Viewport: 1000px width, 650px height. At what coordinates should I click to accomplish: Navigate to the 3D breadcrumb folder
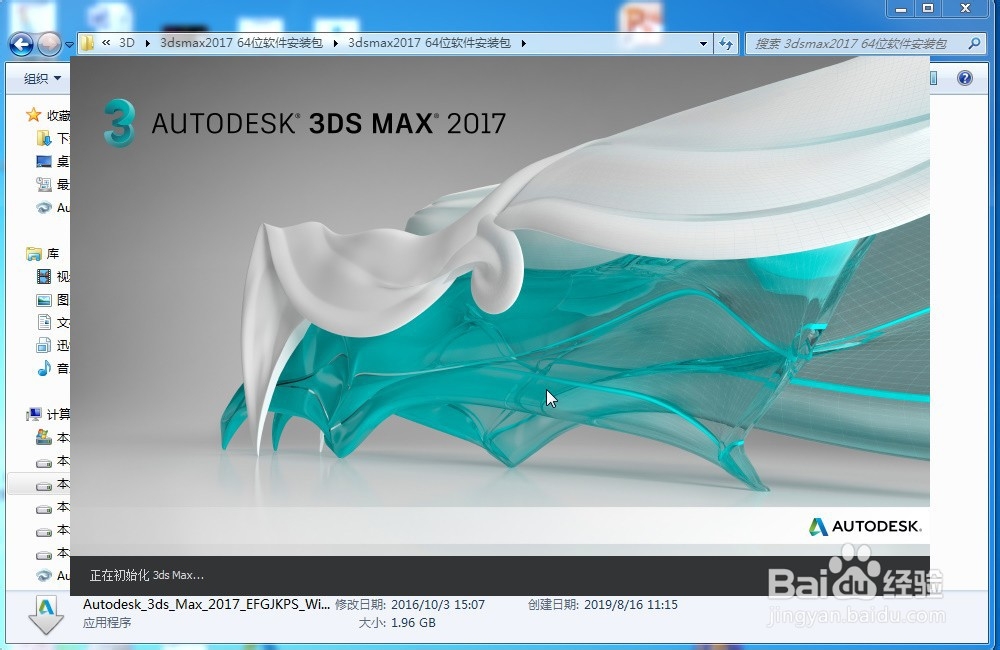tap(127, 43)
